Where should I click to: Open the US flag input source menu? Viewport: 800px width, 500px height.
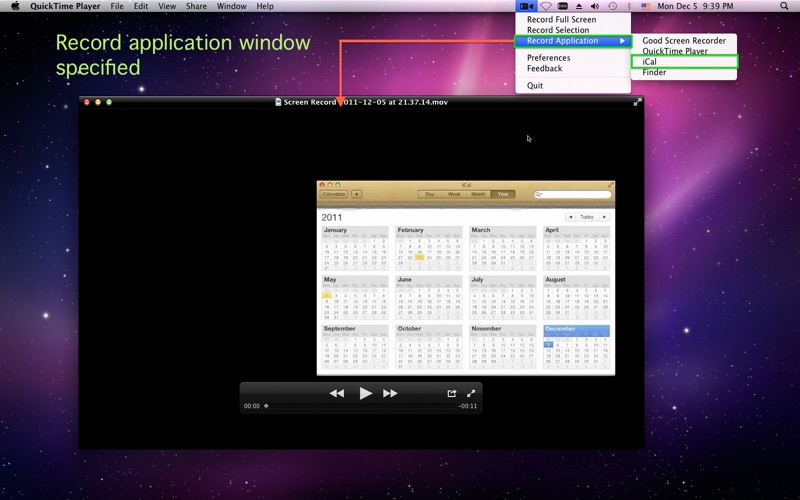[646, 6]
